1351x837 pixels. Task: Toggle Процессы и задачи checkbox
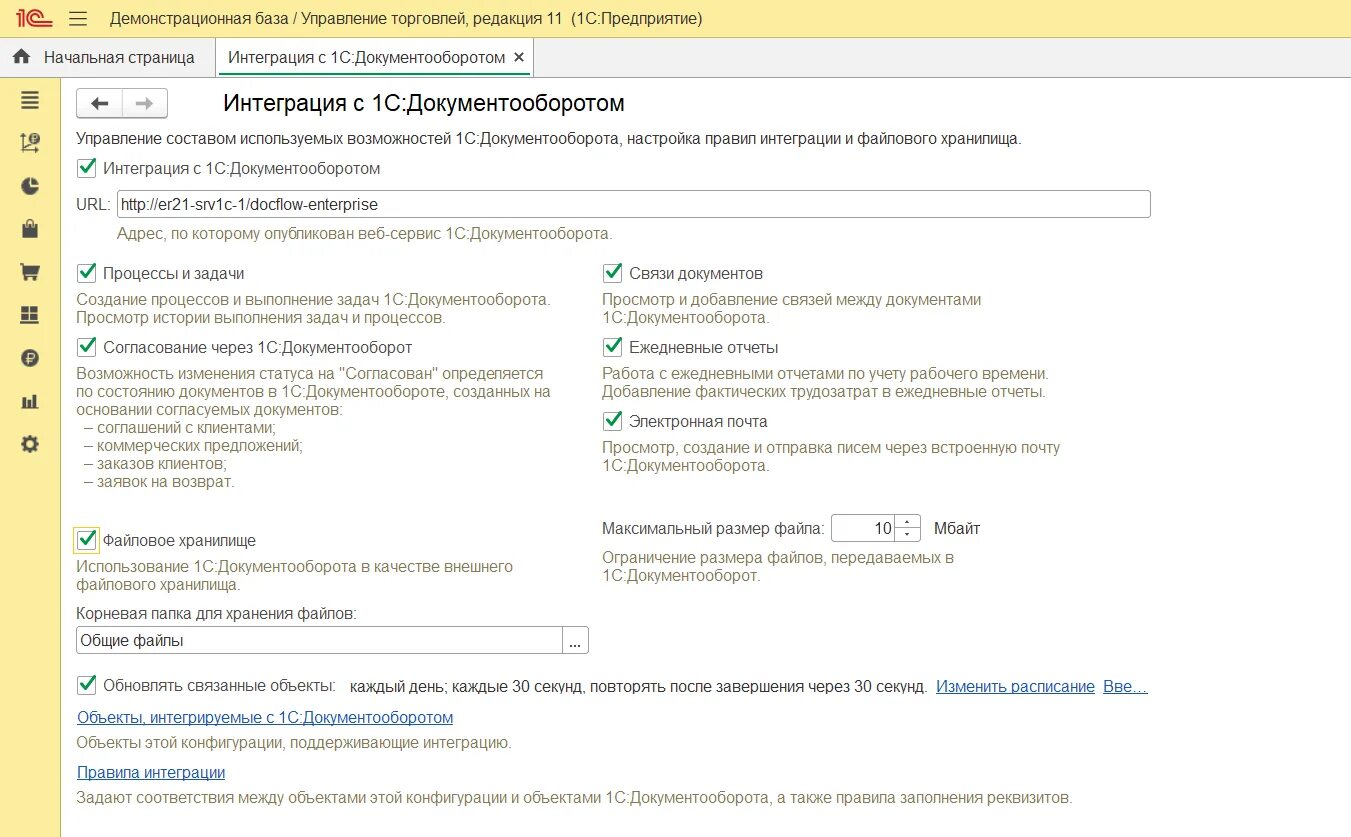(x=87, y=273)
